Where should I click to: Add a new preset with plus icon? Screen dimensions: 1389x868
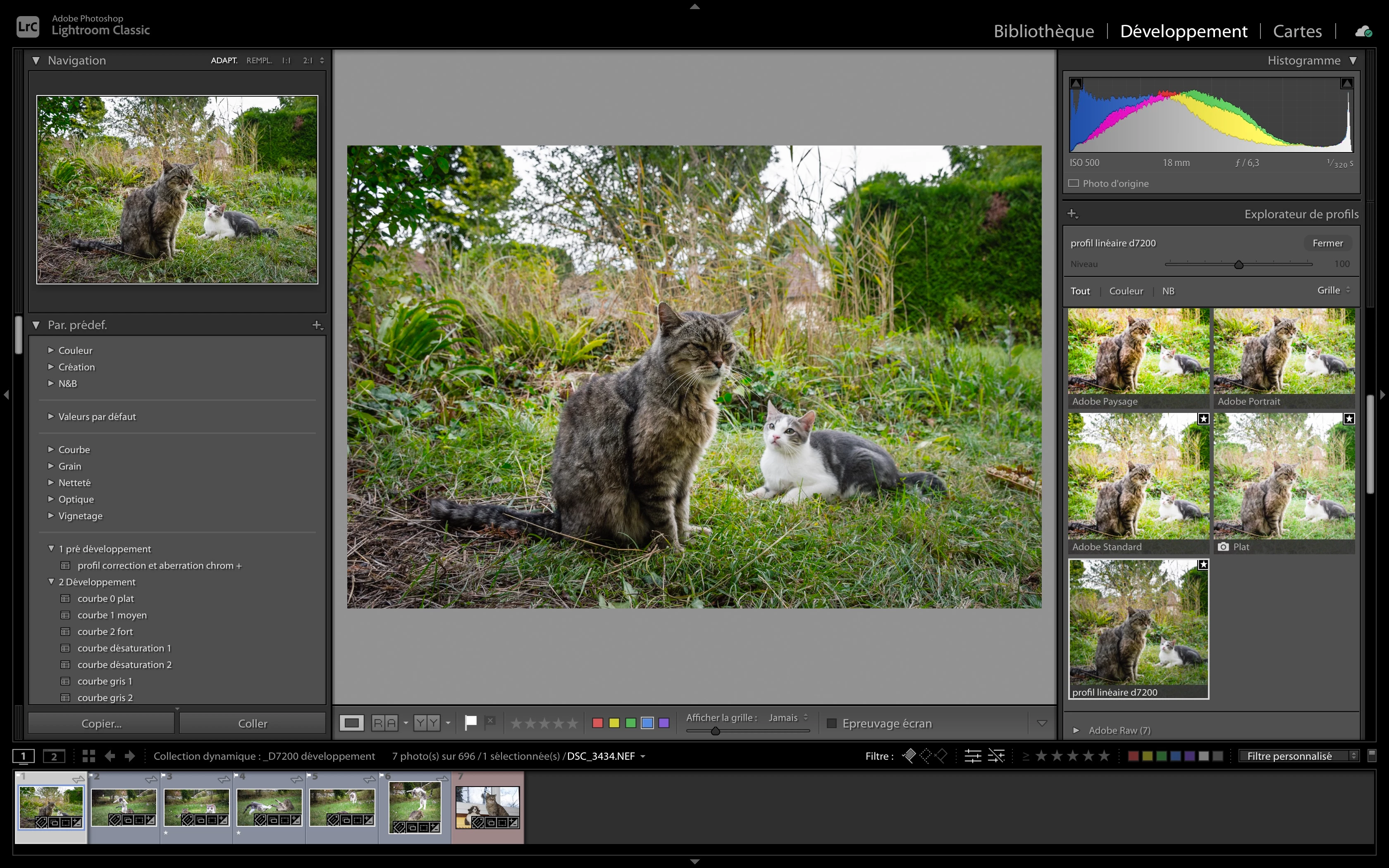(x=317, y=325)
